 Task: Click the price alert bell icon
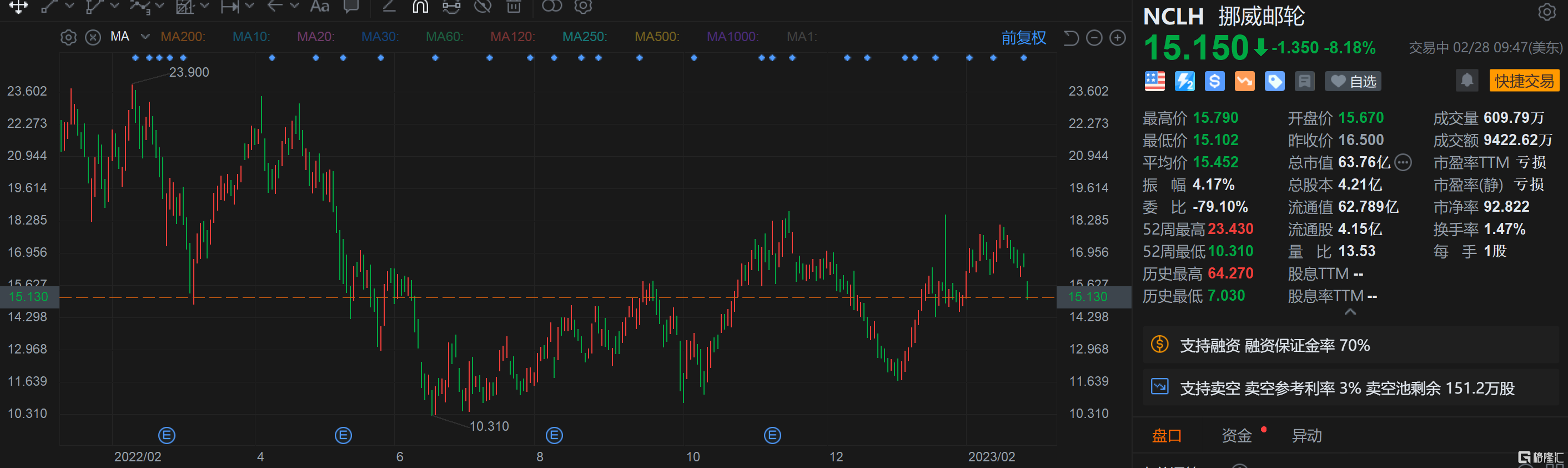point(1466,81)
